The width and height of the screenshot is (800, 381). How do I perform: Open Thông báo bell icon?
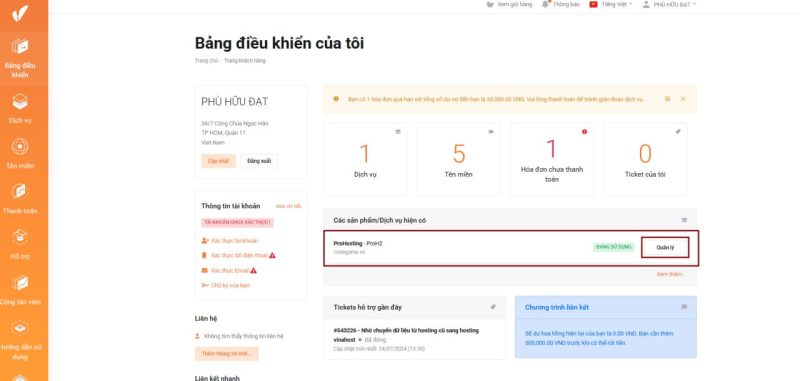point(545,4)
